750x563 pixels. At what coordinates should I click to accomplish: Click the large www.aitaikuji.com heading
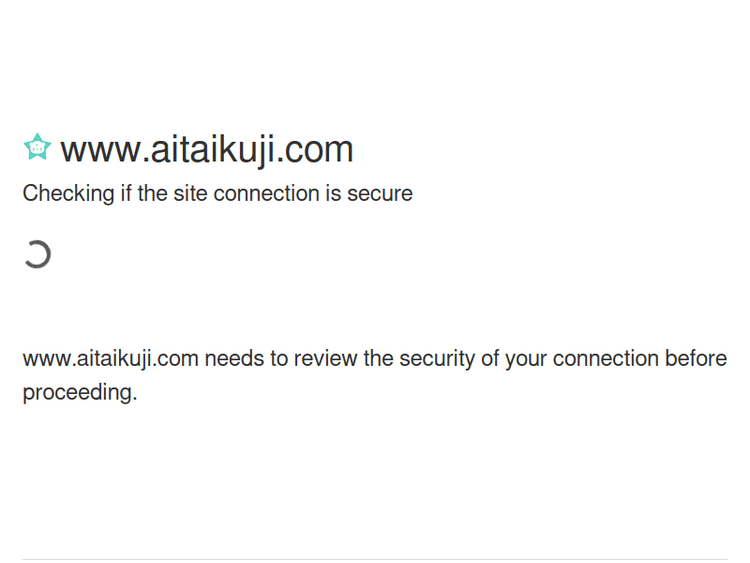tap(206, 149)
